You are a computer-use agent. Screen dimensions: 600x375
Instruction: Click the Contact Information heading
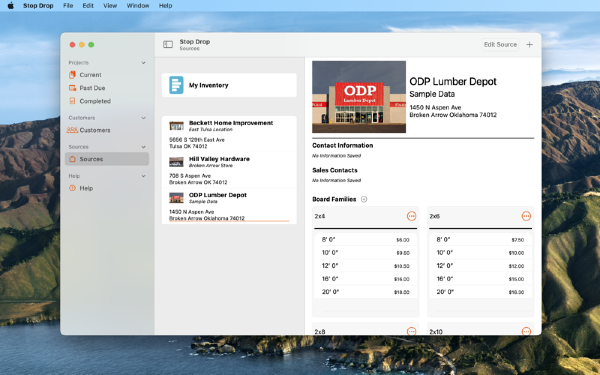pos(342,145)
